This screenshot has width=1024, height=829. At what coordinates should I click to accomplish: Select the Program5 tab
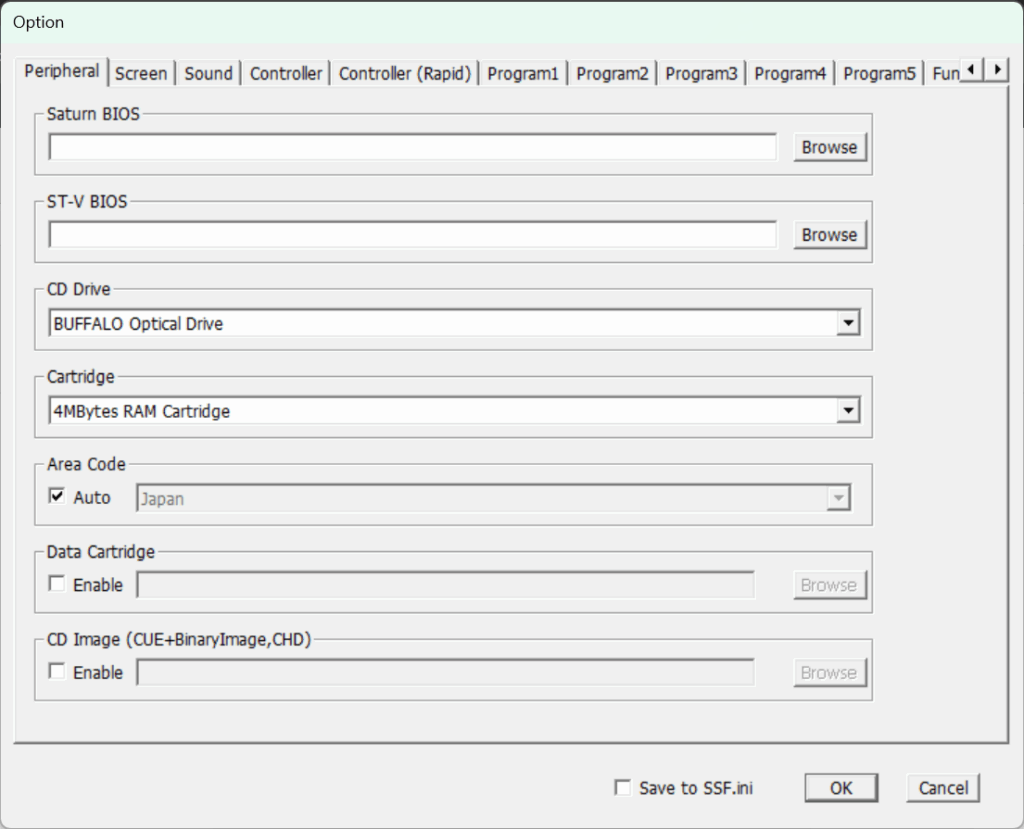[x=879, y=73]
